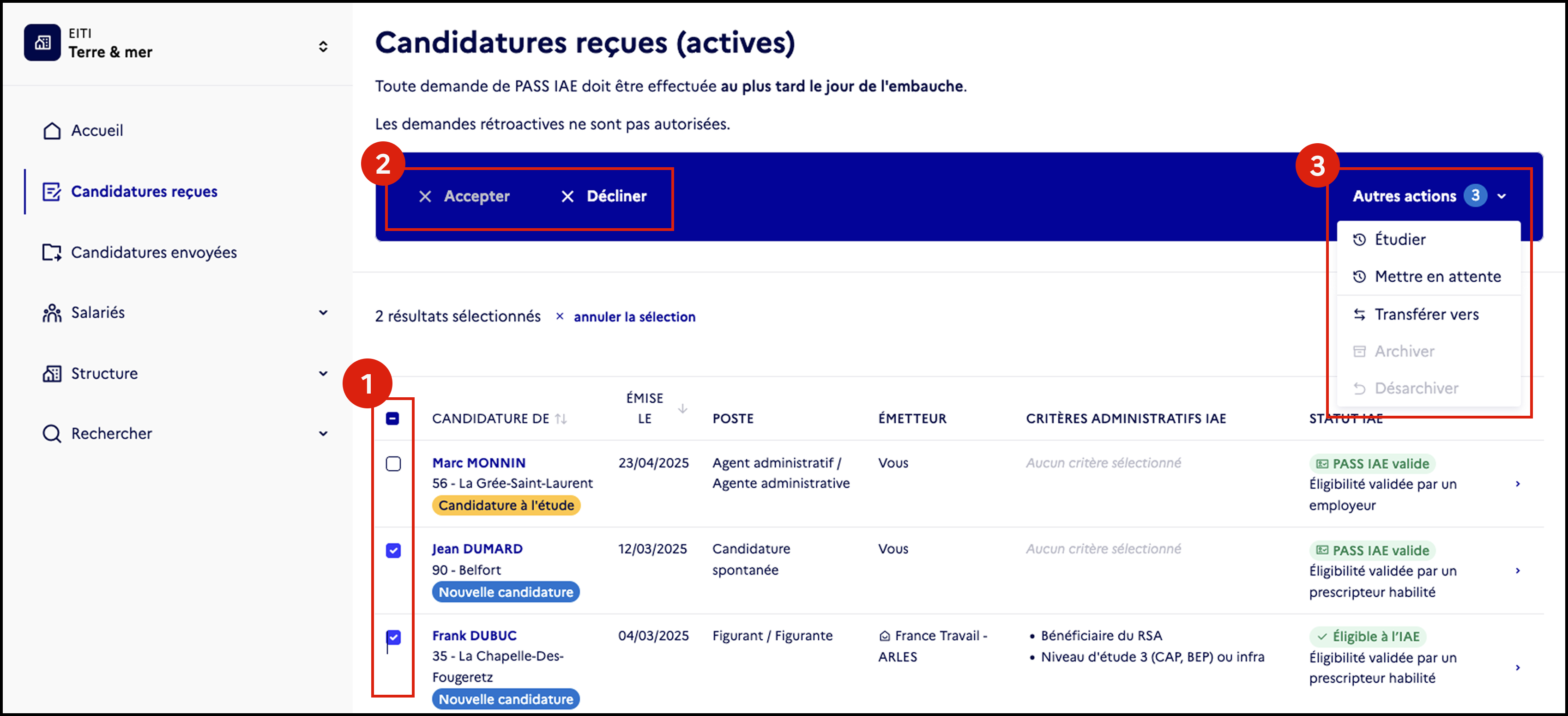Open Marc MONNIN candidate link
Viewport: 1568px width, 716px height.
[x=478, y=463]
